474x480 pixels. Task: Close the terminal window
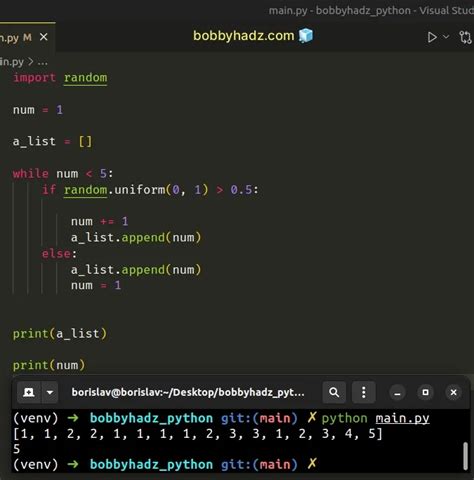click(453, 393)
